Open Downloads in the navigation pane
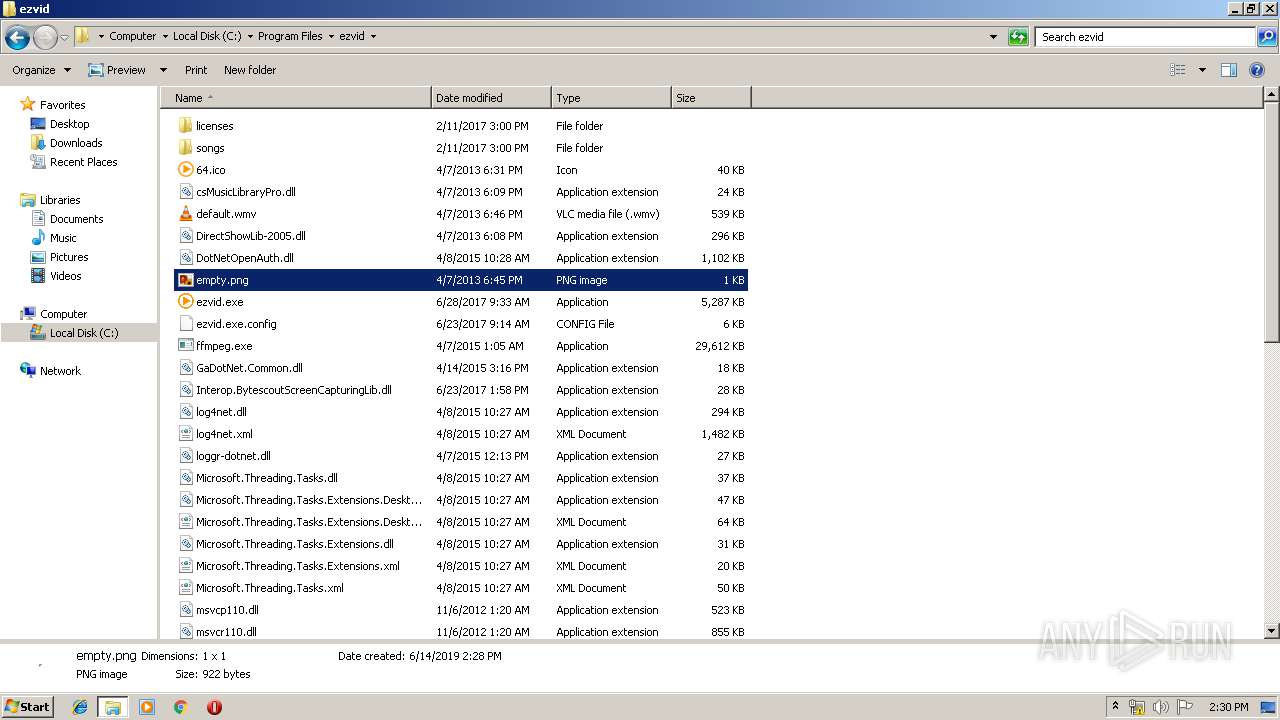The image size is (1280, 720). click(76, 143)
